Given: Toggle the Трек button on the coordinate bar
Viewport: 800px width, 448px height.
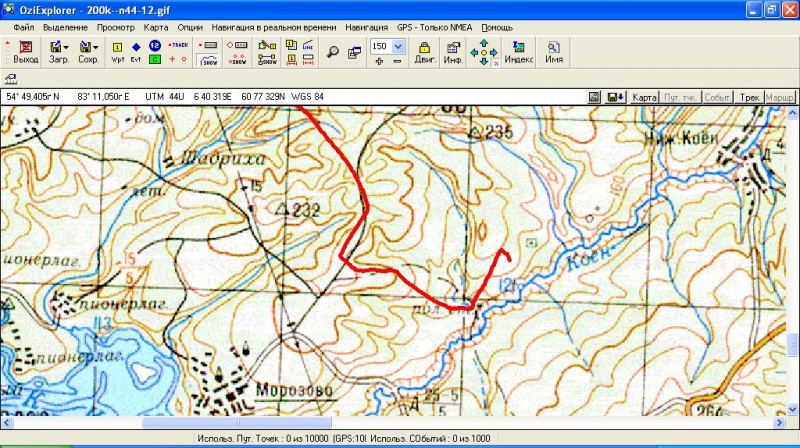Looking at the screenshot, I should [749, 97].
